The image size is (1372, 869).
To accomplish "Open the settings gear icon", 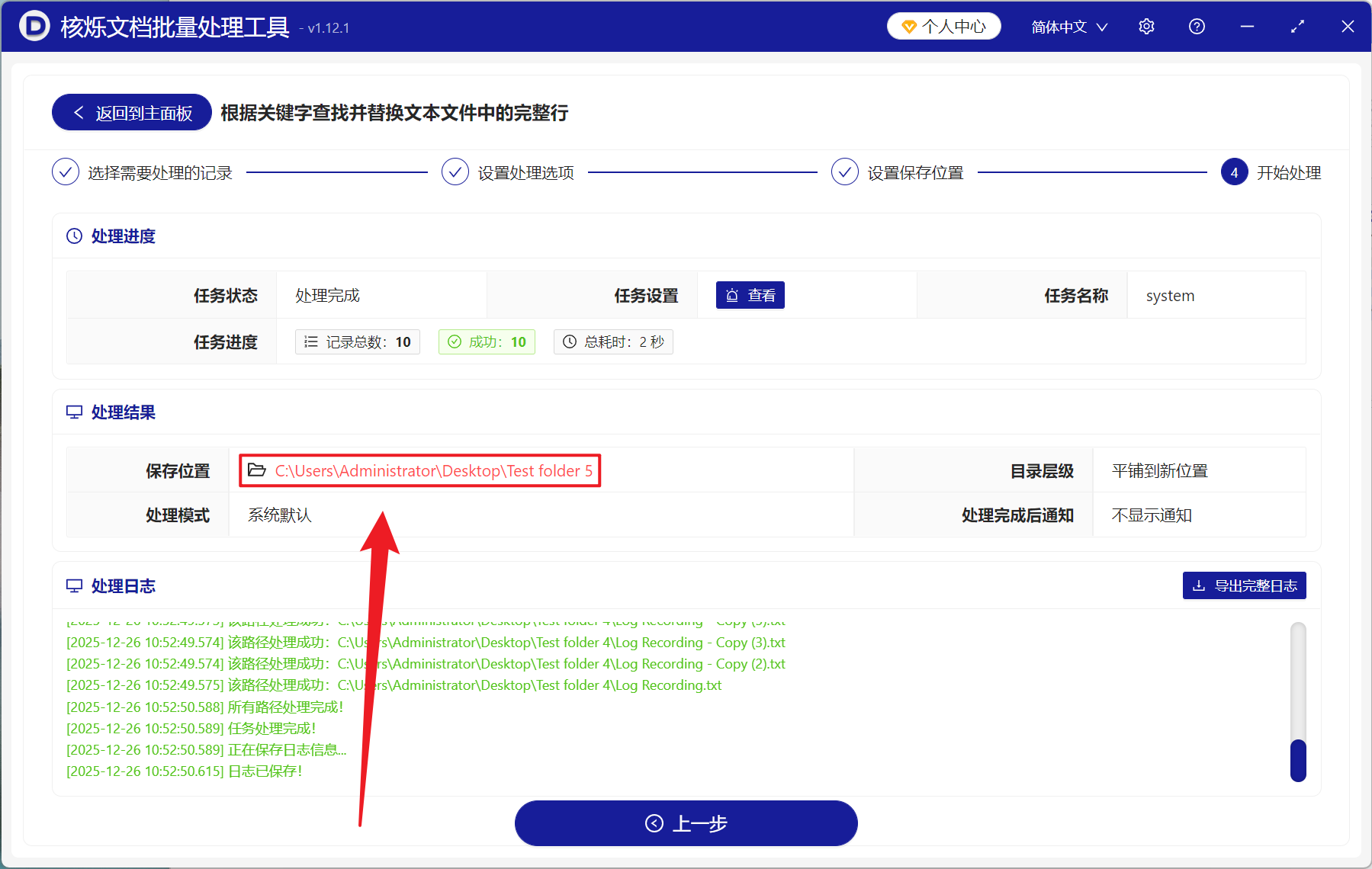I will click(x=1146, y=26).
